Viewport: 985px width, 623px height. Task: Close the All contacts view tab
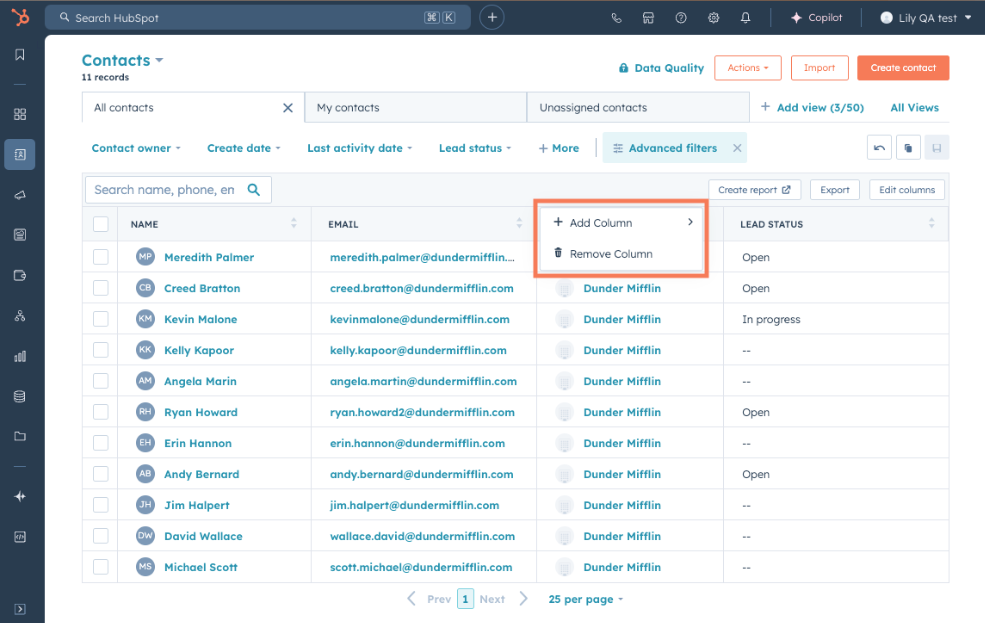(288, 108)
